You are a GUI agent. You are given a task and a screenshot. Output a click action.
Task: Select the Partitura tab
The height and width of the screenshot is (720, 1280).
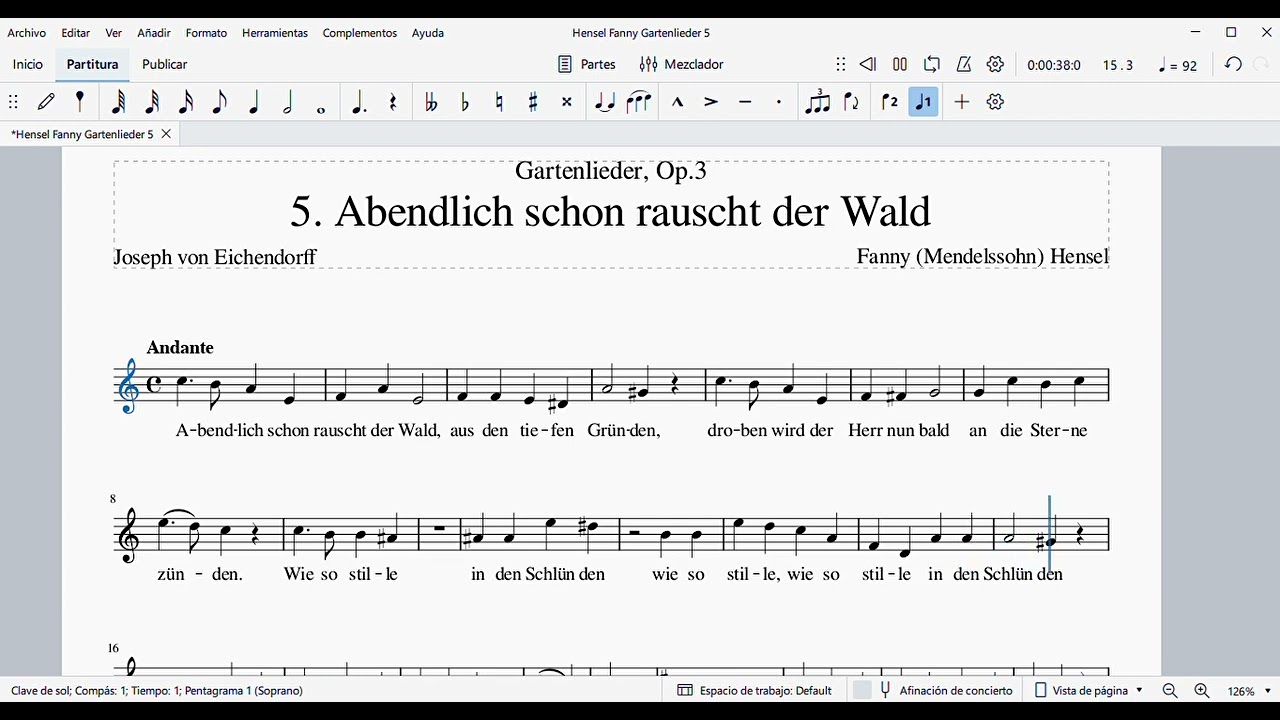tap(93, 64)
